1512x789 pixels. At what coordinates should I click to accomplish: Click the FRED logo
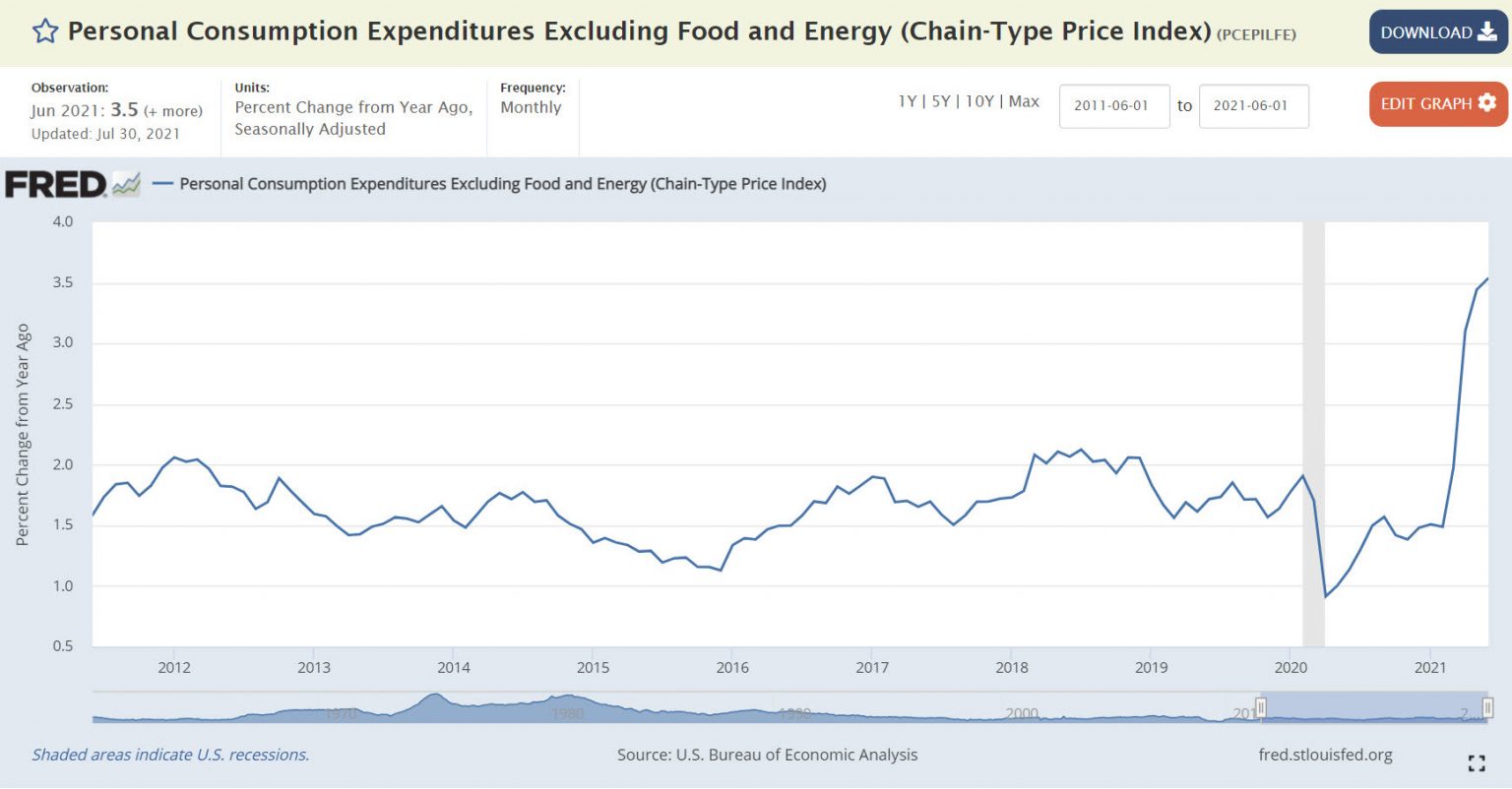pyautogui.click(x=56, y=184)
